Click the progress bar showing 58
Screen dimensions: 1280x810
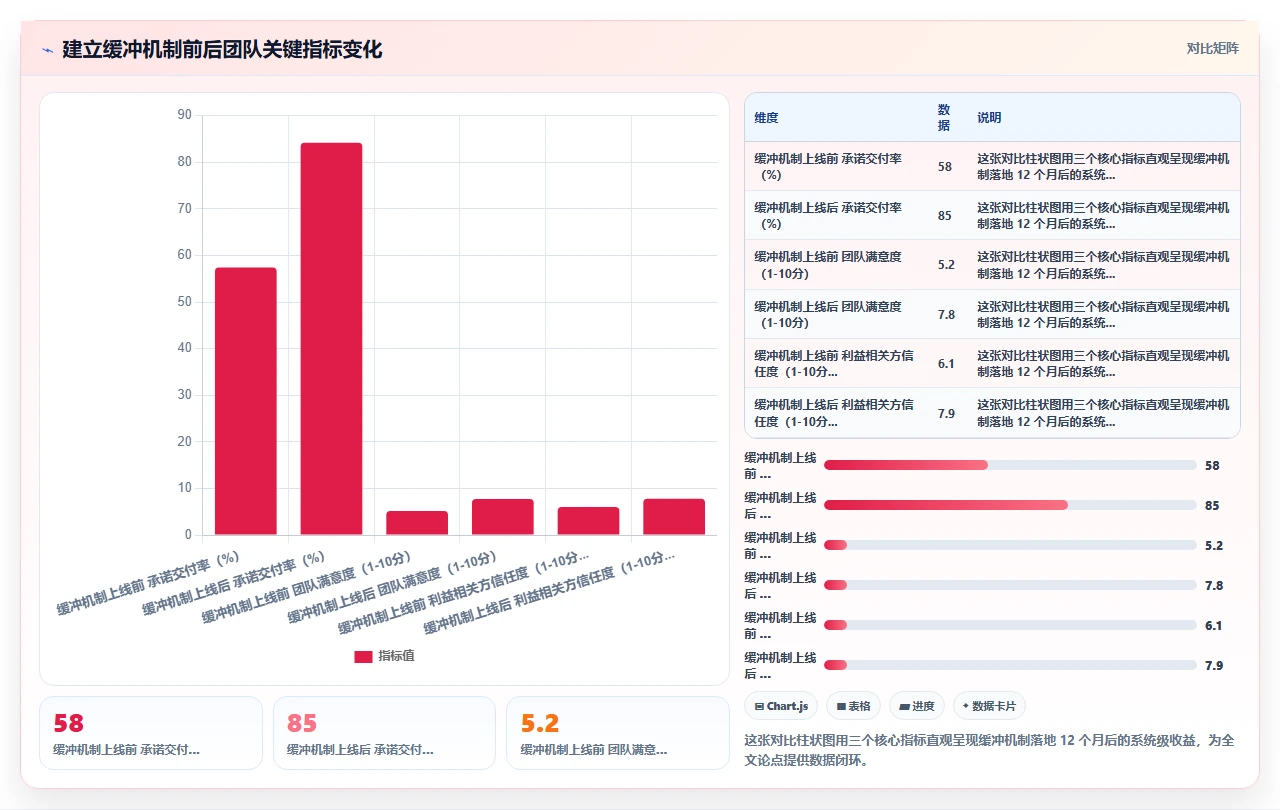(1010, 465)
